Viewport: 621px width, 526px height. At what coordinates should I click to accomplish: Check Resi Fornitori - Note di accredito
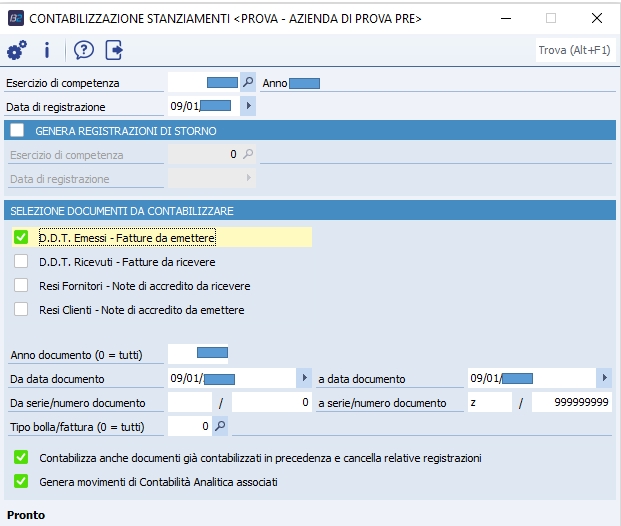tap(21, 285)
